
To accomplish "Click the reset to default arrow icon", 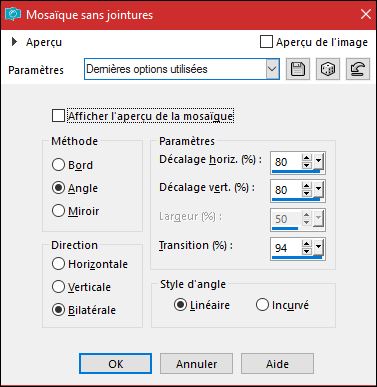I will (x=358, y=69).
